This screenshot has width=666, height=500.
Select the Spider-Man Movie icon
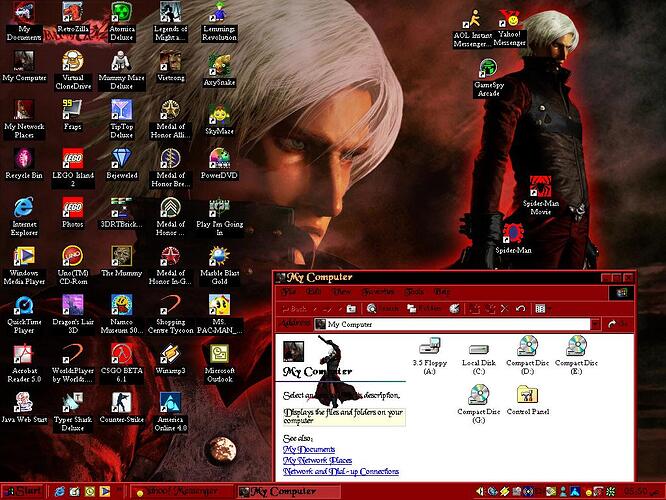pos(541,195)
